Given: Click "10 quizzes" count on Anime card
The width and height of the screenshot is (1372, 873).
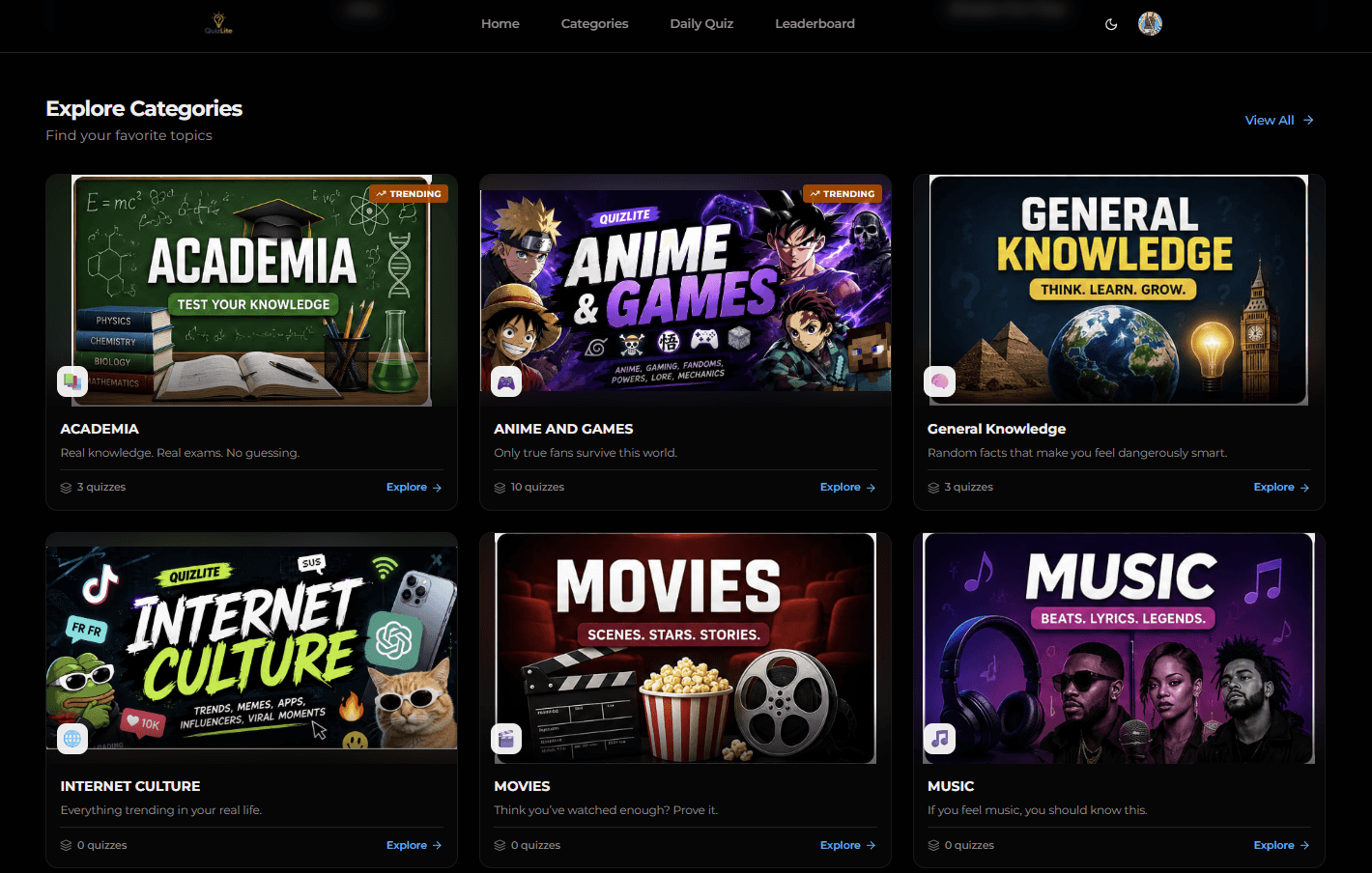Looking at the screenshot, I should 537,487.
